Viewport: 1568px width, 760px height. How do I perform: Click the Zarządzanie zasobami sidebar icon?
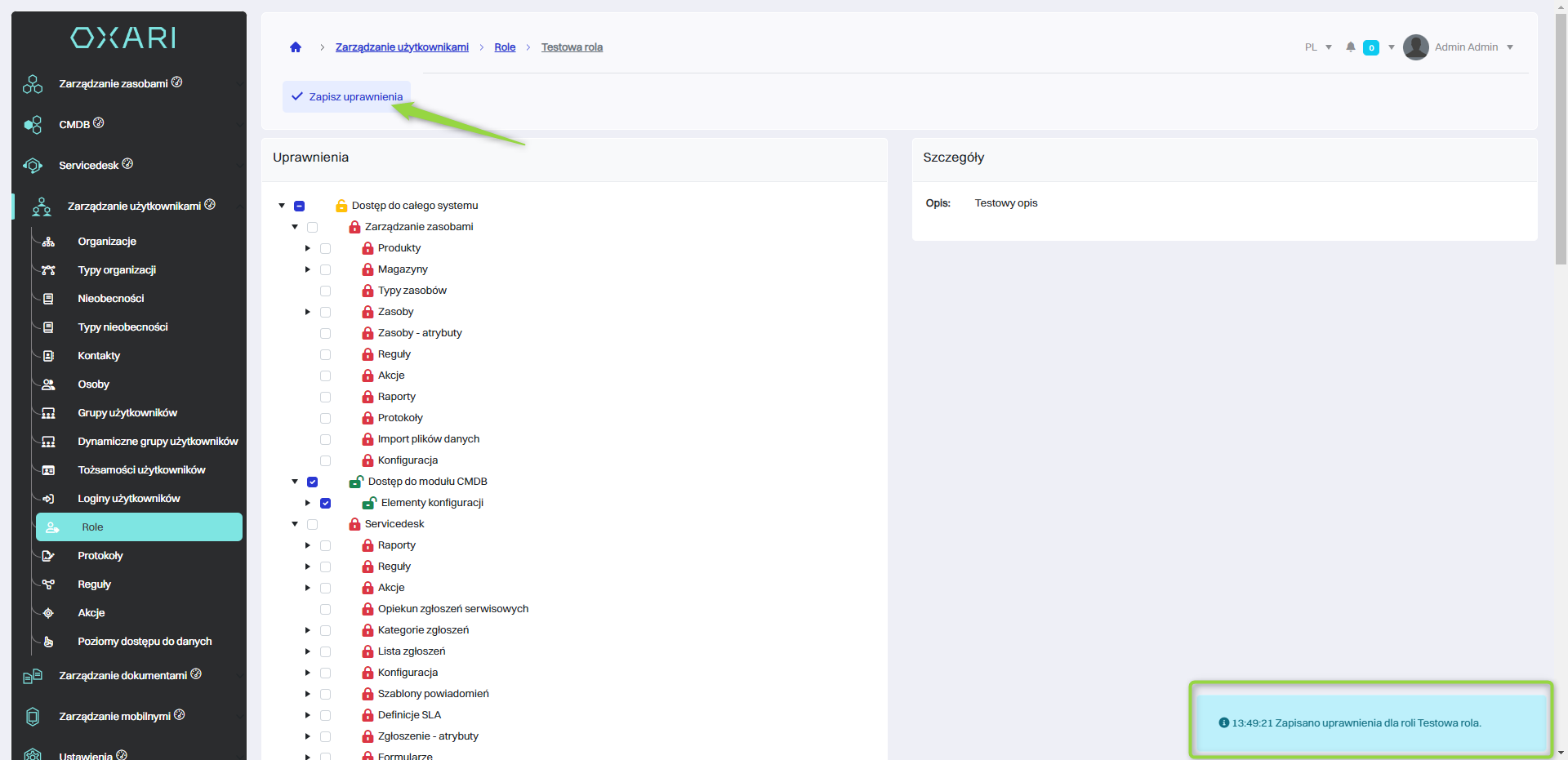33,84
